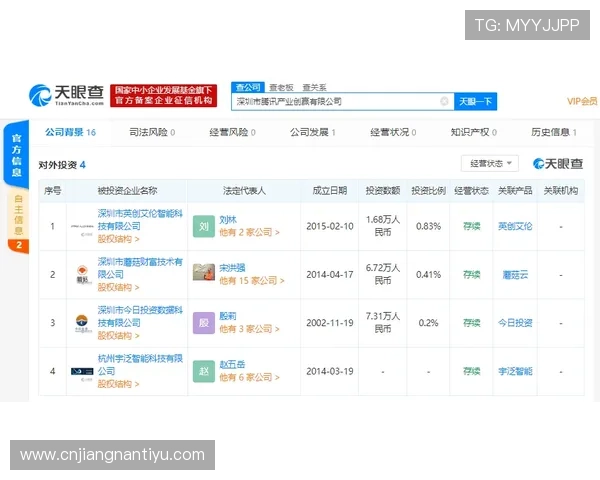600x480 pixels.
Task: Switch to 历史信息 tab
Action: pyautogui.click(x=554, y=132)
